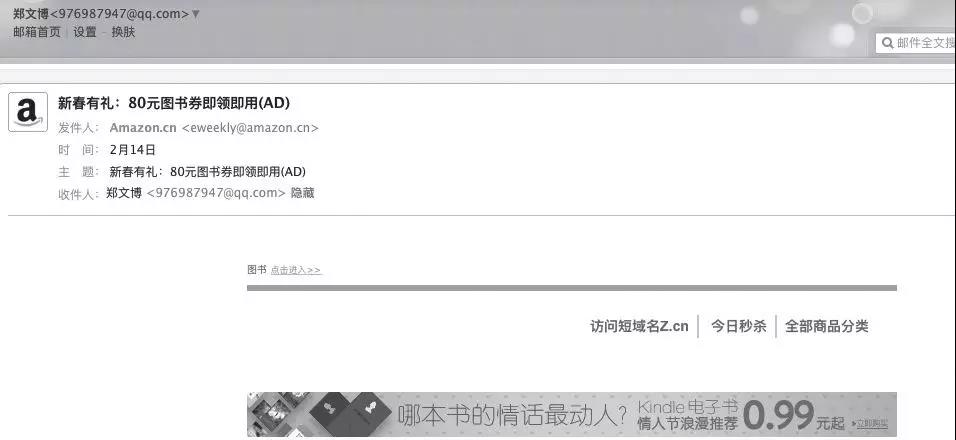The height and width of the screenshot is (440, 956).
Task: Click recipient name 郑文博 in header
Action: (x=124, y=193)
